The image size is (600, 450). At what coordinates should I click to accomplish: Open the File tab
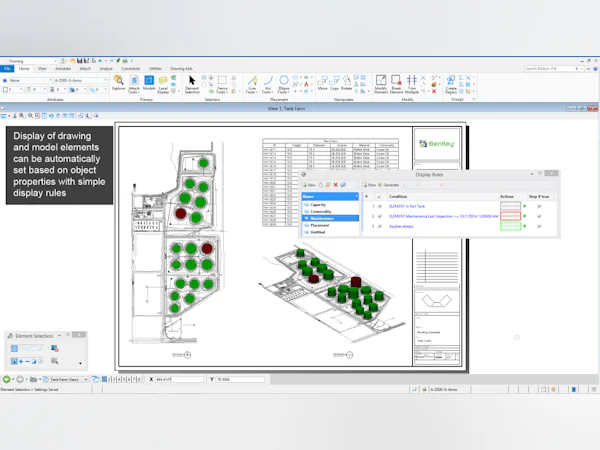point(7,69)
